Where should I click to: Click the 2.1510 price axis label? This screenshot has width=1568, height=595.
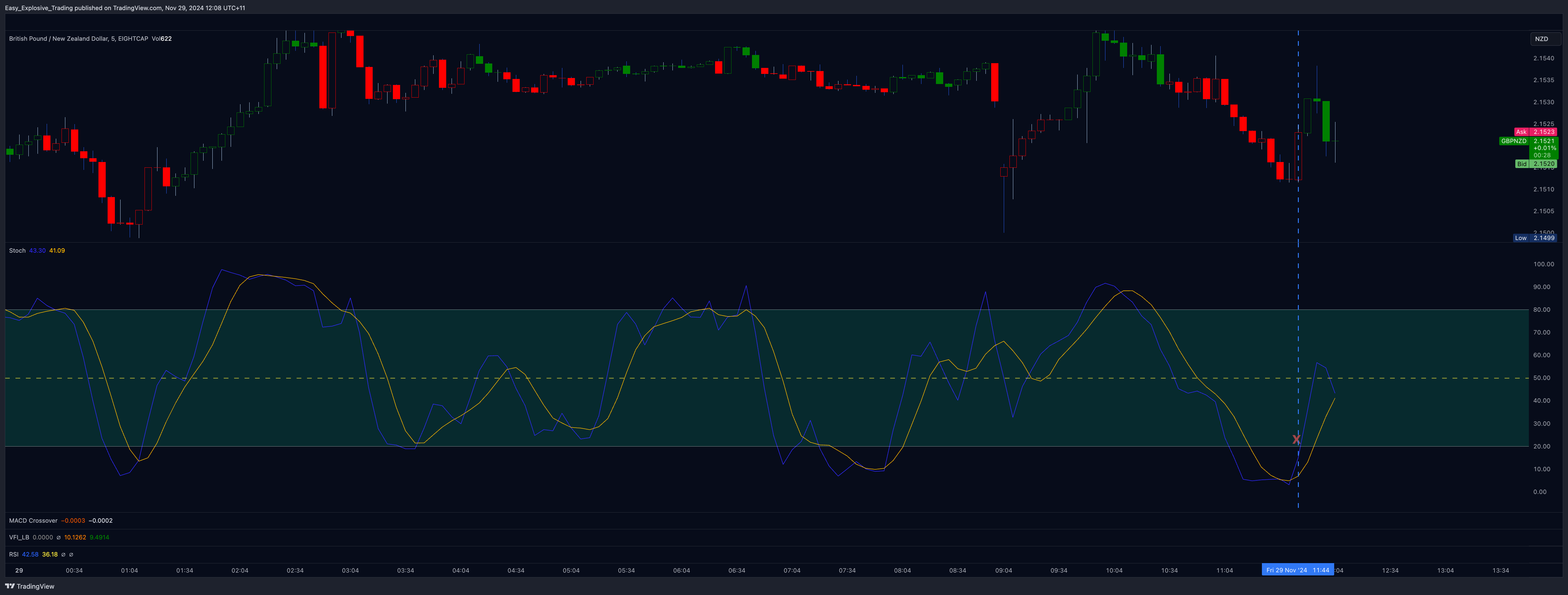click(1544, 189)
